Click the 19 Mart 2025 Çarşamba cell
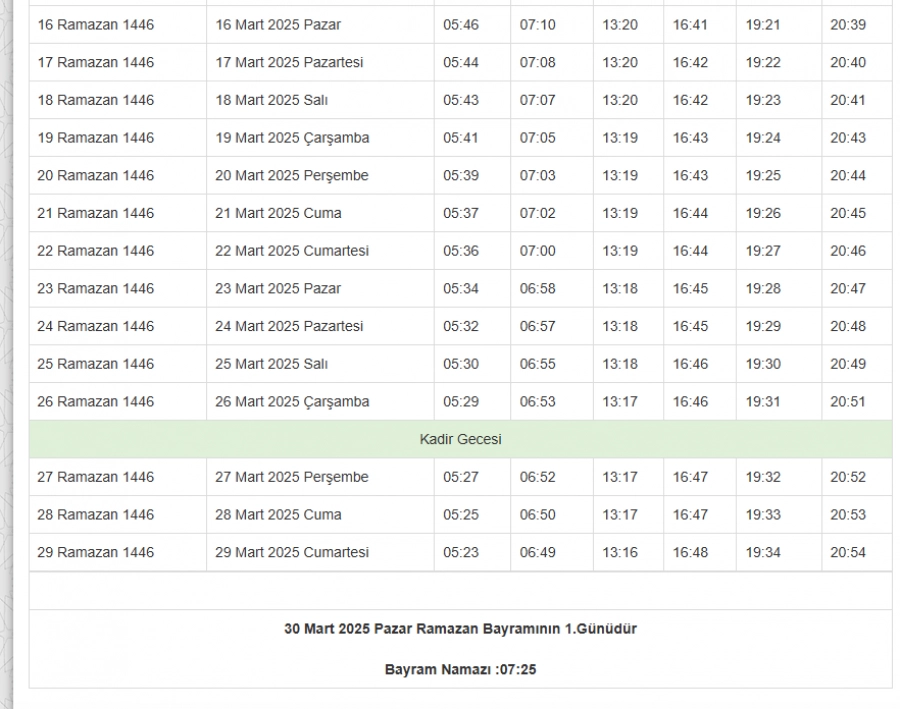This screenshot has height=709, width=900. click(x=292, y=138)
